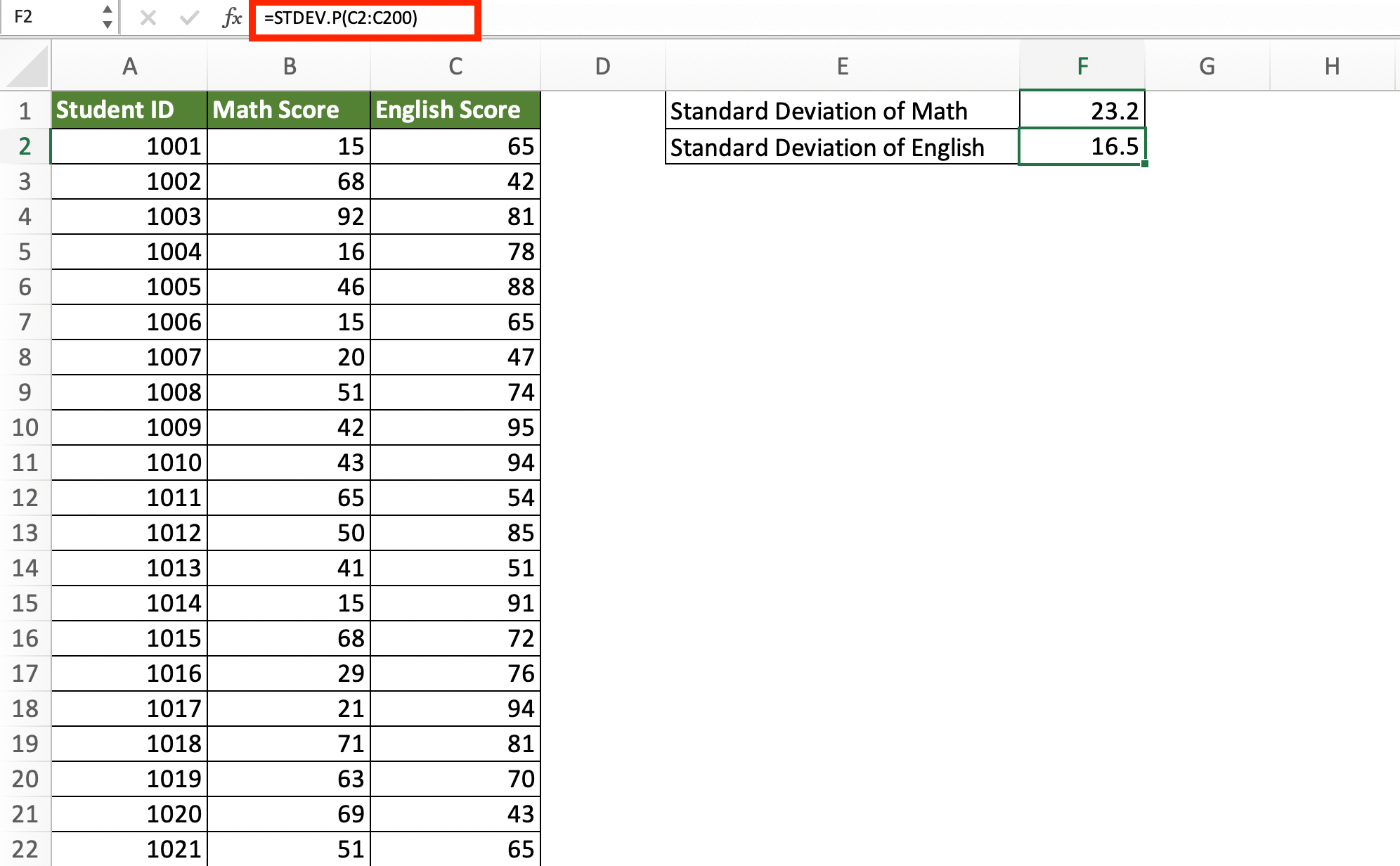This screenshot has width=1400, height=866.
Task: Select the Math Score header cell
Action: click(x=289, y=110)
